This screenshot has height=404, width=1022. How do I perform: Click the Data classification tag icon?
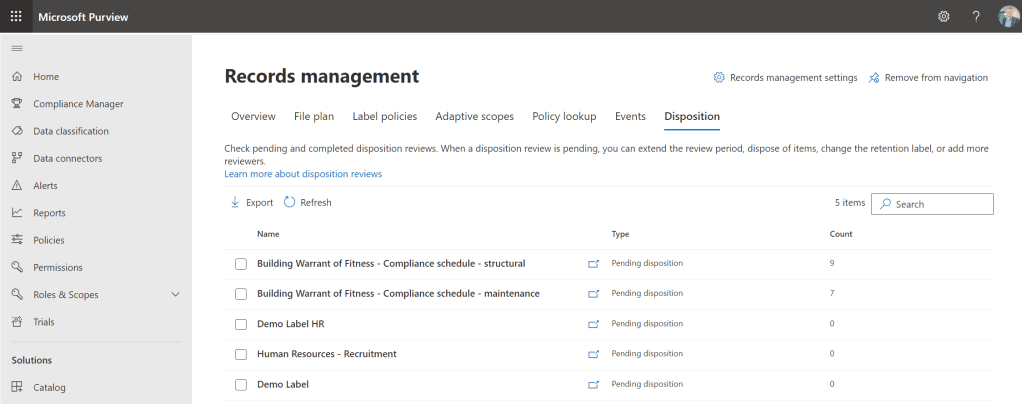(16, 131)
